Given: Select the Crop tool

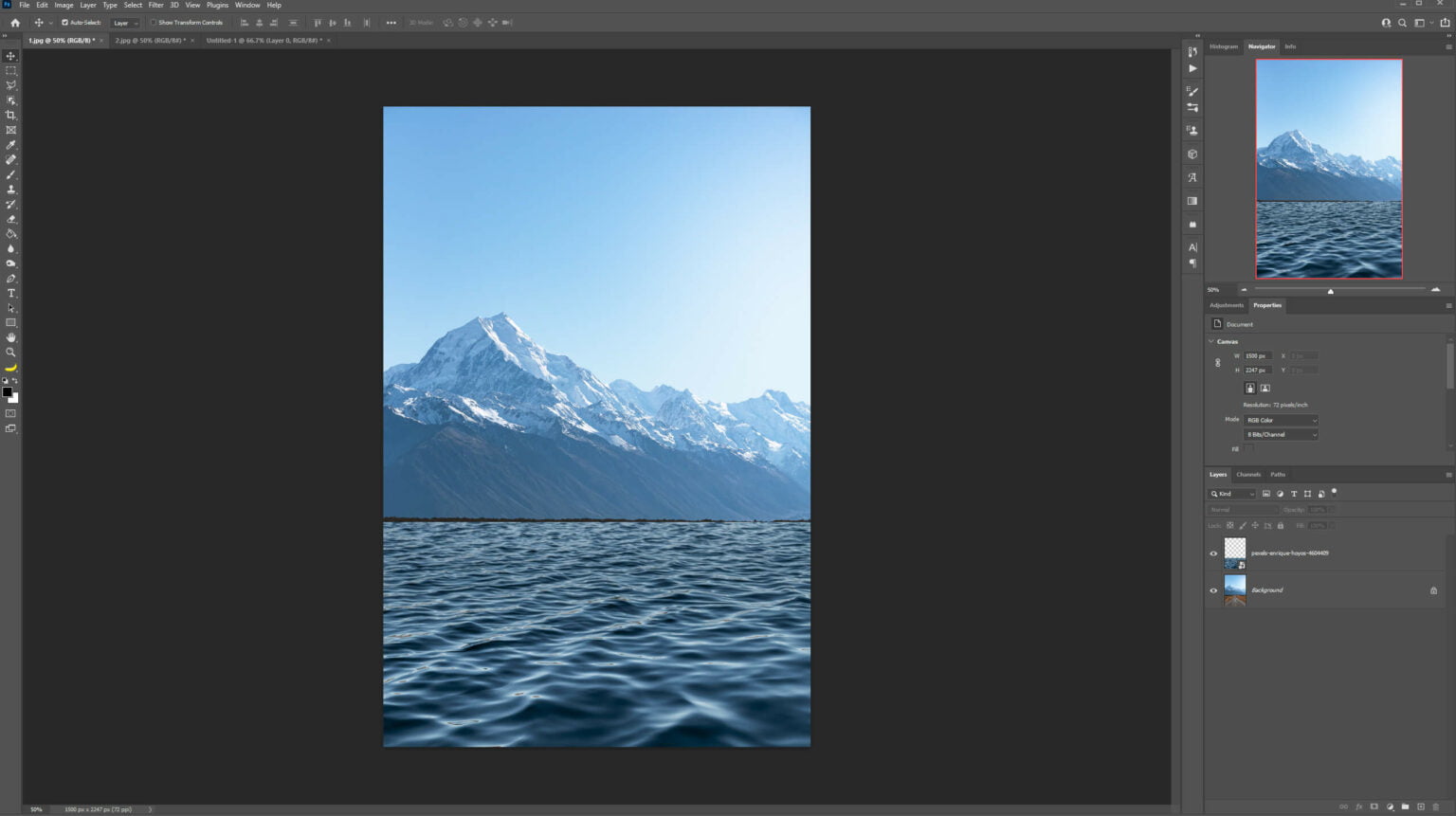Looking at the screenshot, I should tap(11, 116).
